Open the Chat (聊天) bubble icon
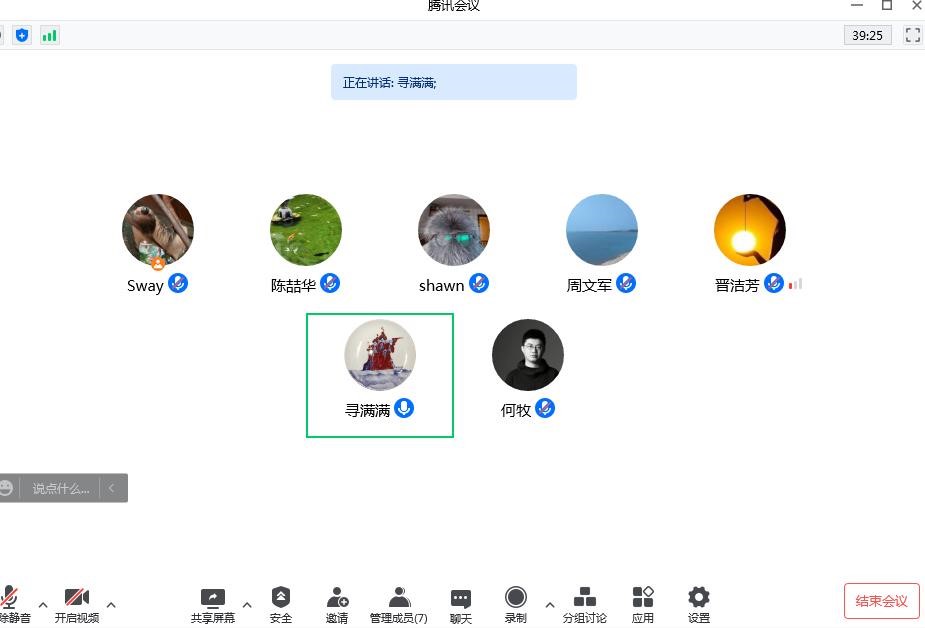The height and width of the screenshot is (628, 925). point(461,605)
